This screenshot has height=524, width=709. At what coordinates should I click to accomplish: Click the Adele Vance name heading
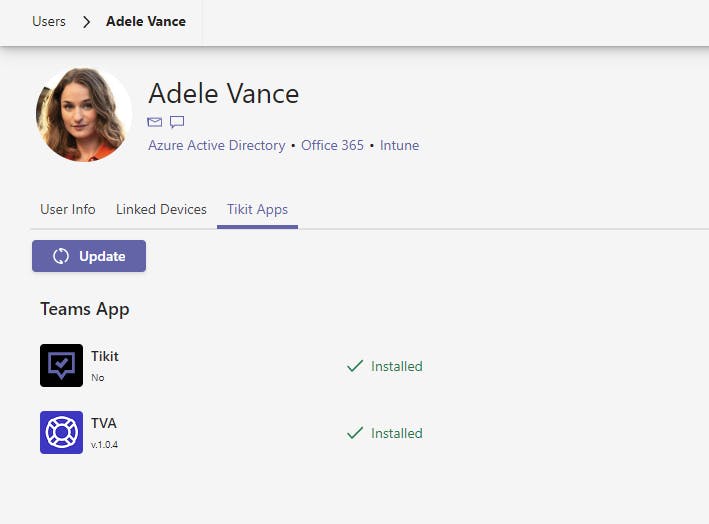click(224, 94)
